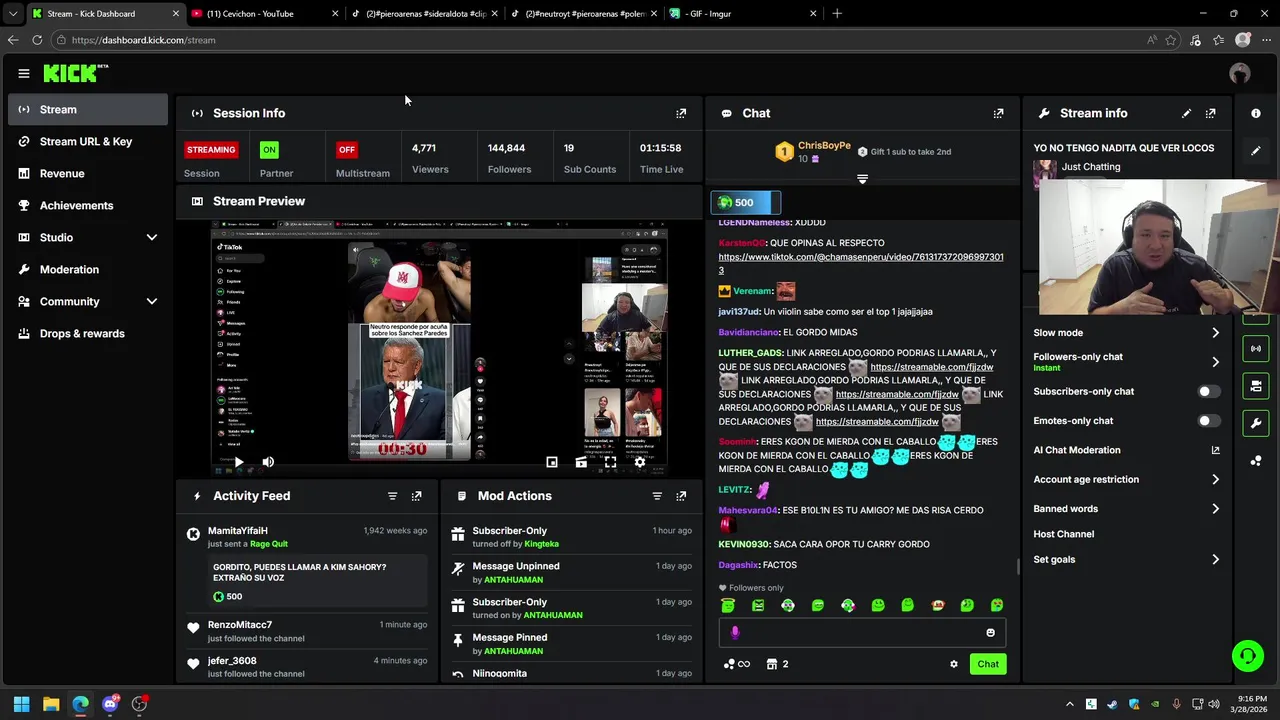1280x720 pixels.
Task: Toggle Subscribers-only chat switch
Action: 1209,392
